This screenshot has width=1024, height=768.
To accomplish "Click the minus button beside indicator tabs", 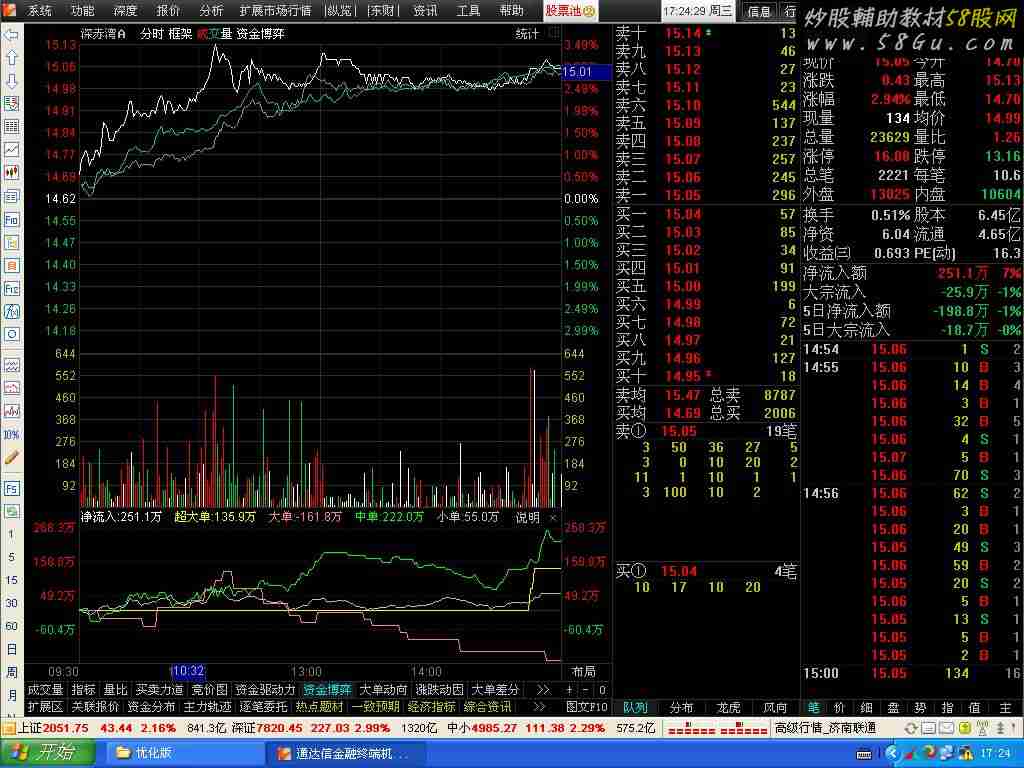I will tap(585, 690).
